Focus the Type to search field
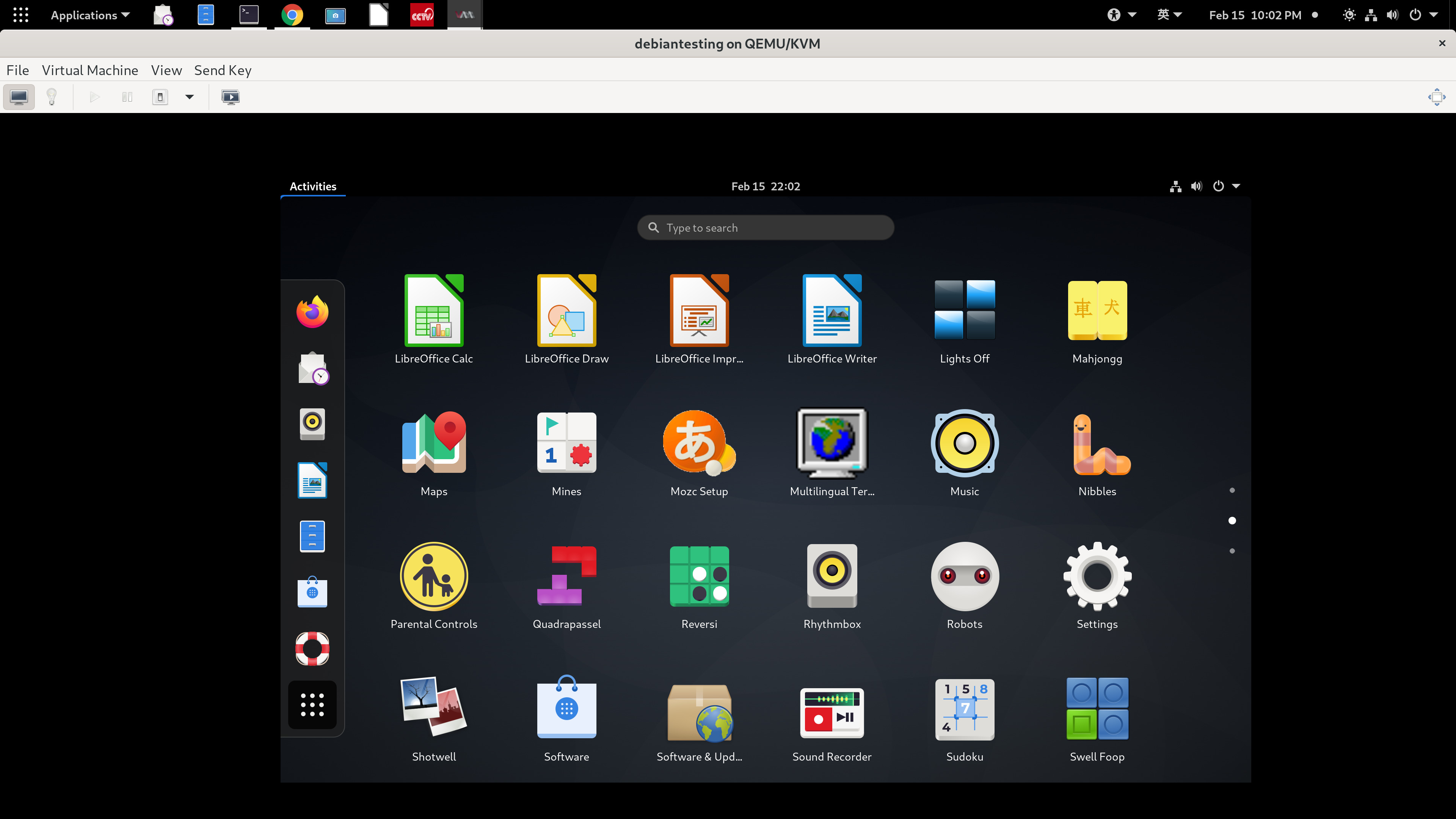The height and width of the screenshot is (819, 1456). (765, 227)
